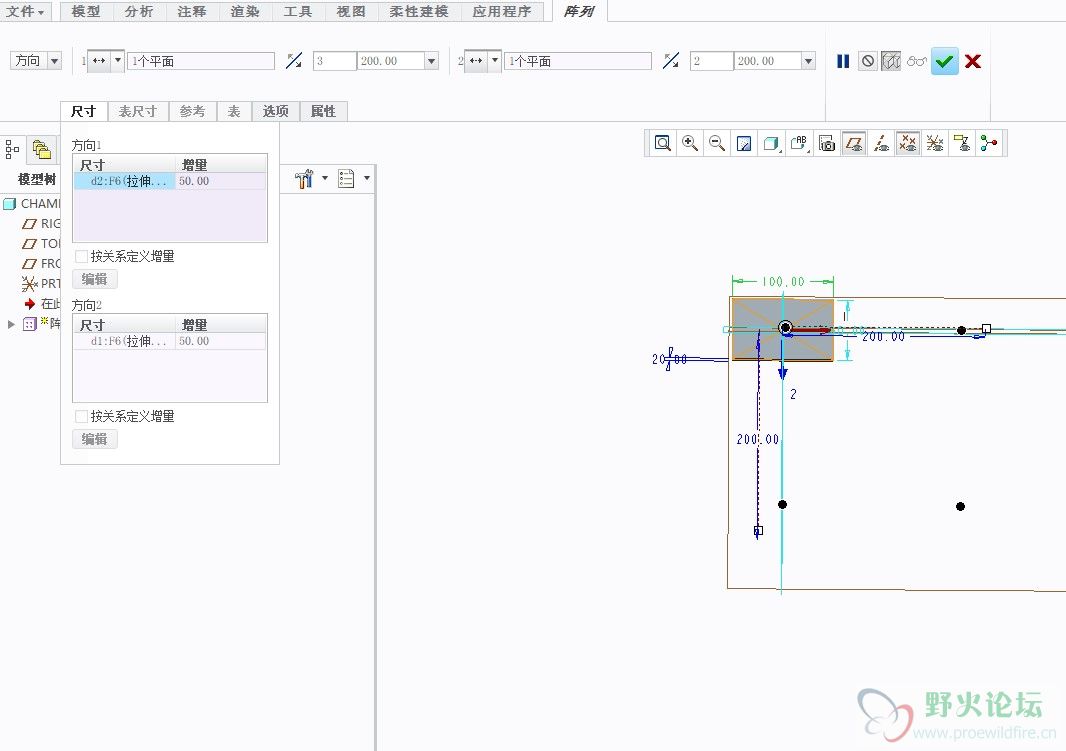1066x751 pixels.
Task: Toggle spin center display icon
Action: (x=989, y=143)
